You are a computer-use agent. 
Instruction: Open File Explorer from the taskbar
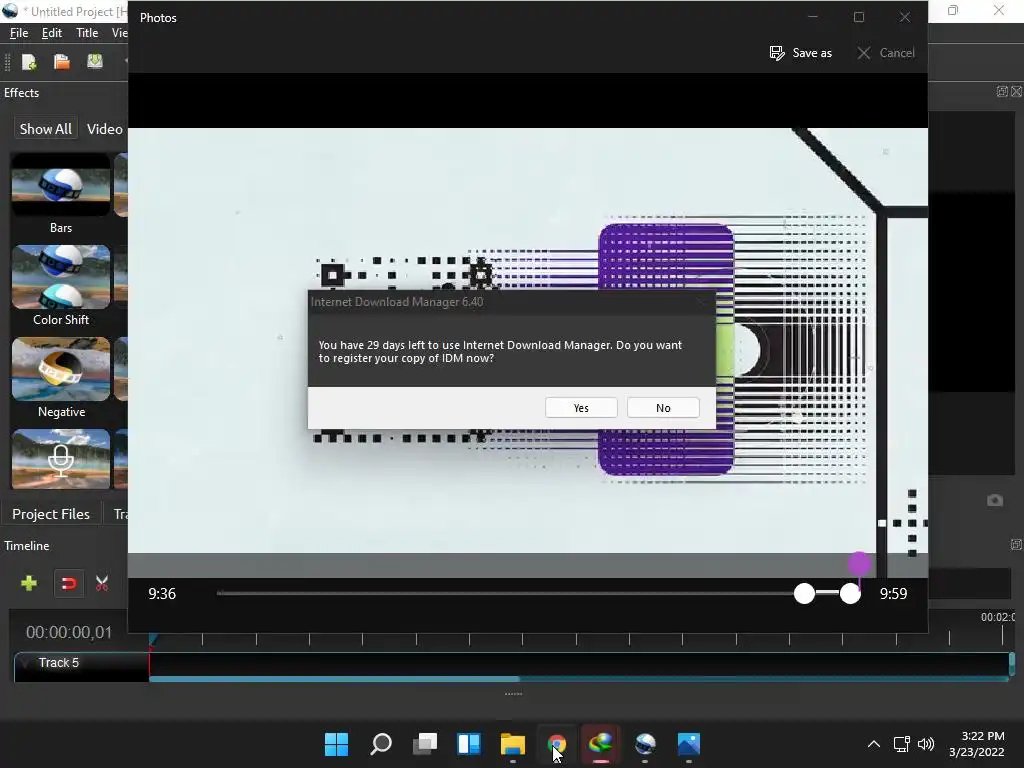coord(513,744)
